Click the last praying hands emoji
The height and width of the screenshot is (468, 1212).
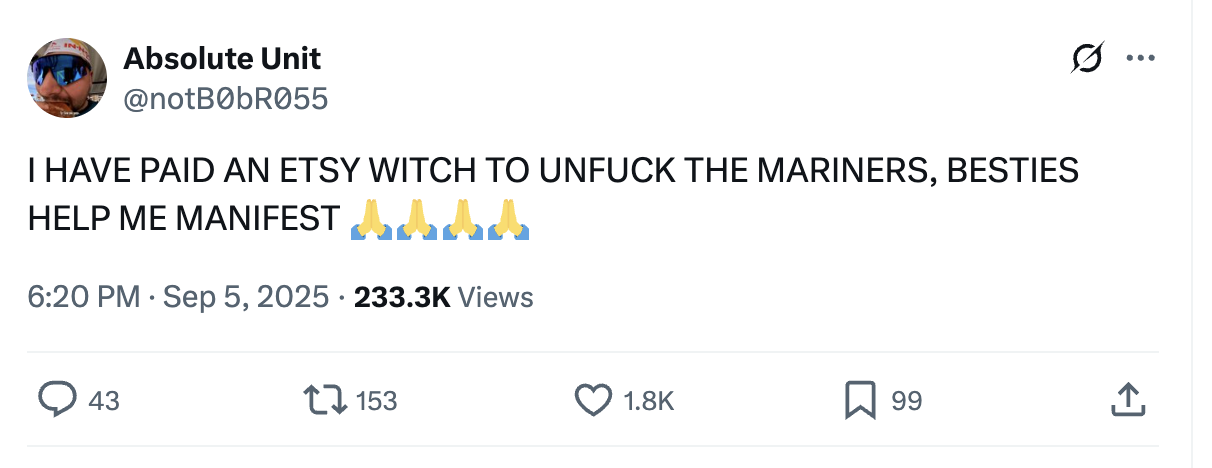click(506, 219)
